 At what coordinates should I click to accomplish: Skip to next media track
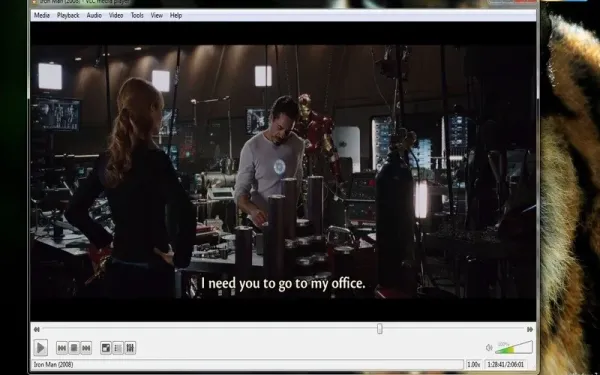(86, 348)
